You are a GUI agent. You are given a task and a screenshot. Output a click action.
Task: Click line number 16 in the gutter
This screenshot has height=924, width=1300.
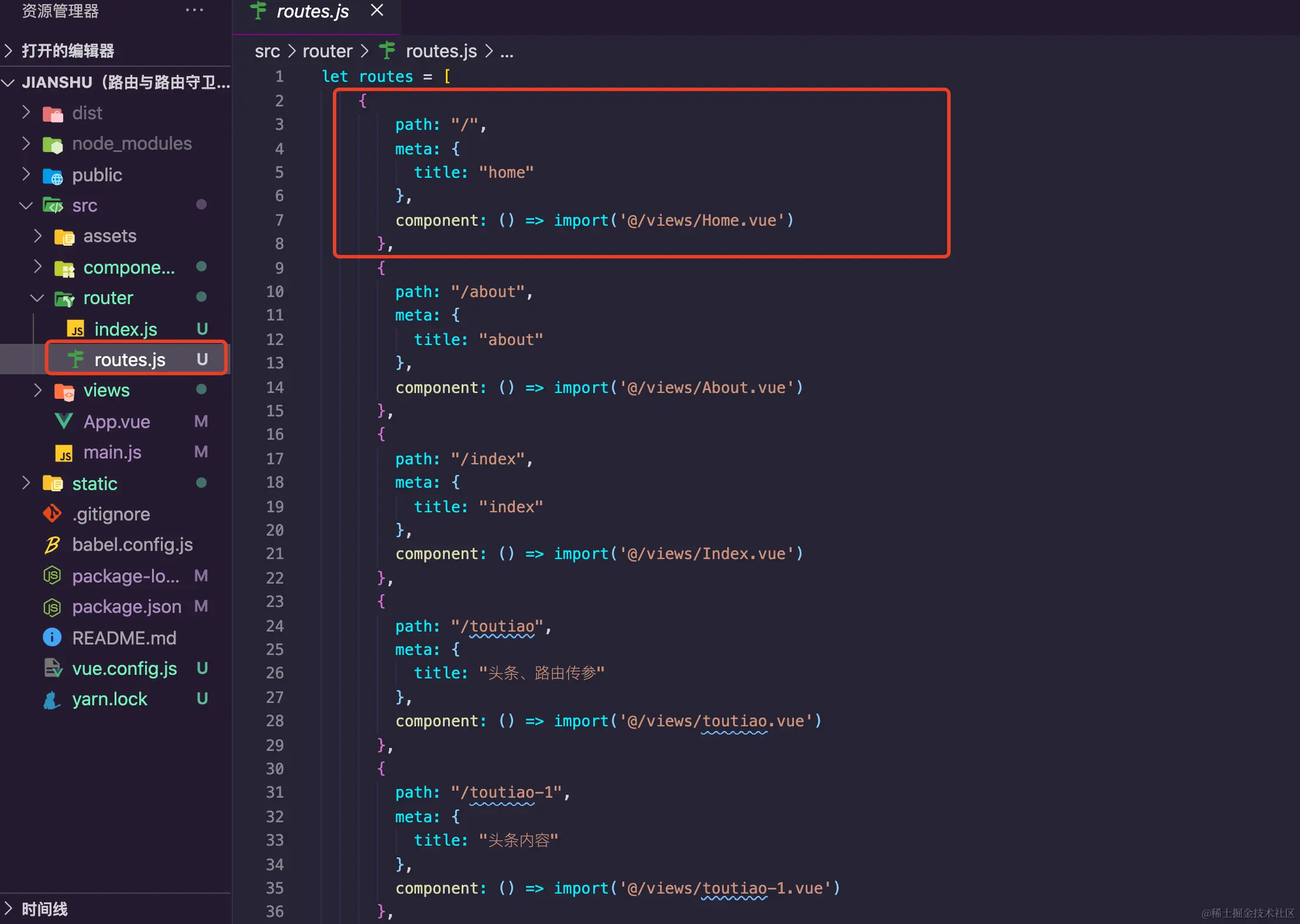point(275,434)
